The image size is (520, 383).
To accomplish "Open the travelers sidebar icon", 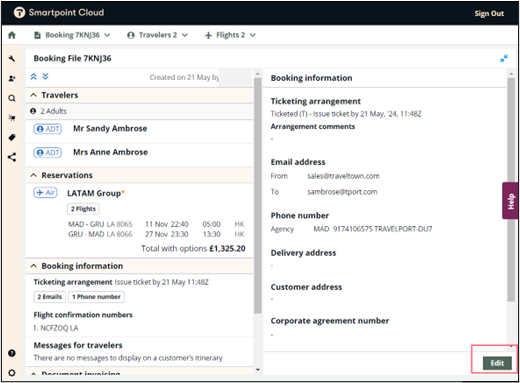I will 12,78.
